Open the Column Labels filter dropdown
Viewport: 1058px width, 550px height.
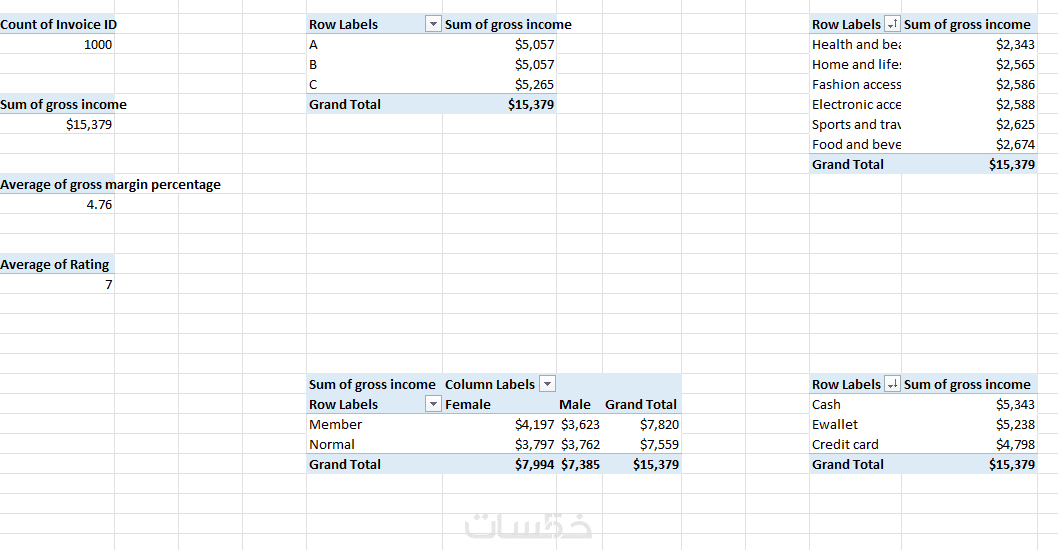(548, 384)
